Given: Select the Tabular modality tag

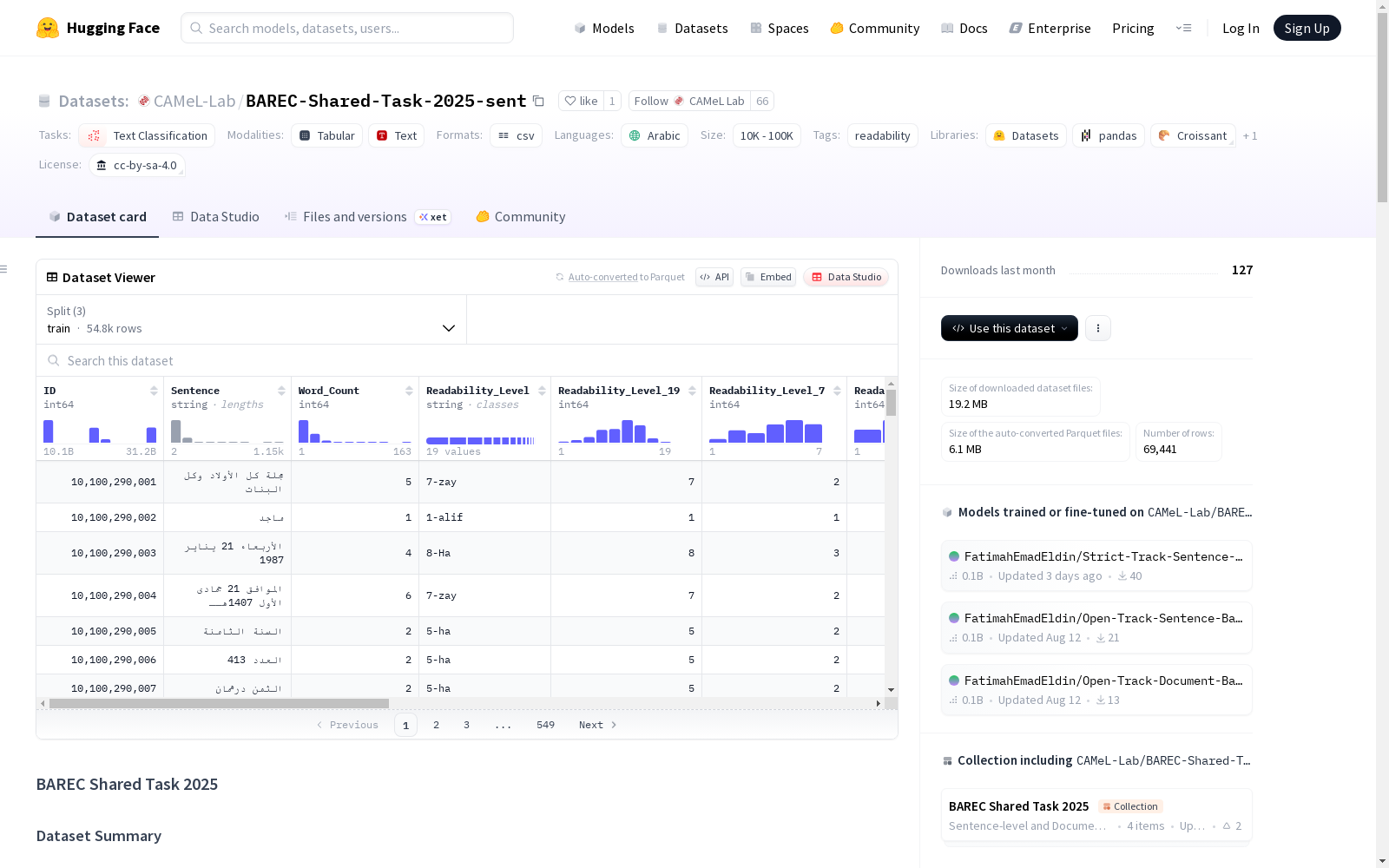Looking at the screenshot, I should 326,135.
